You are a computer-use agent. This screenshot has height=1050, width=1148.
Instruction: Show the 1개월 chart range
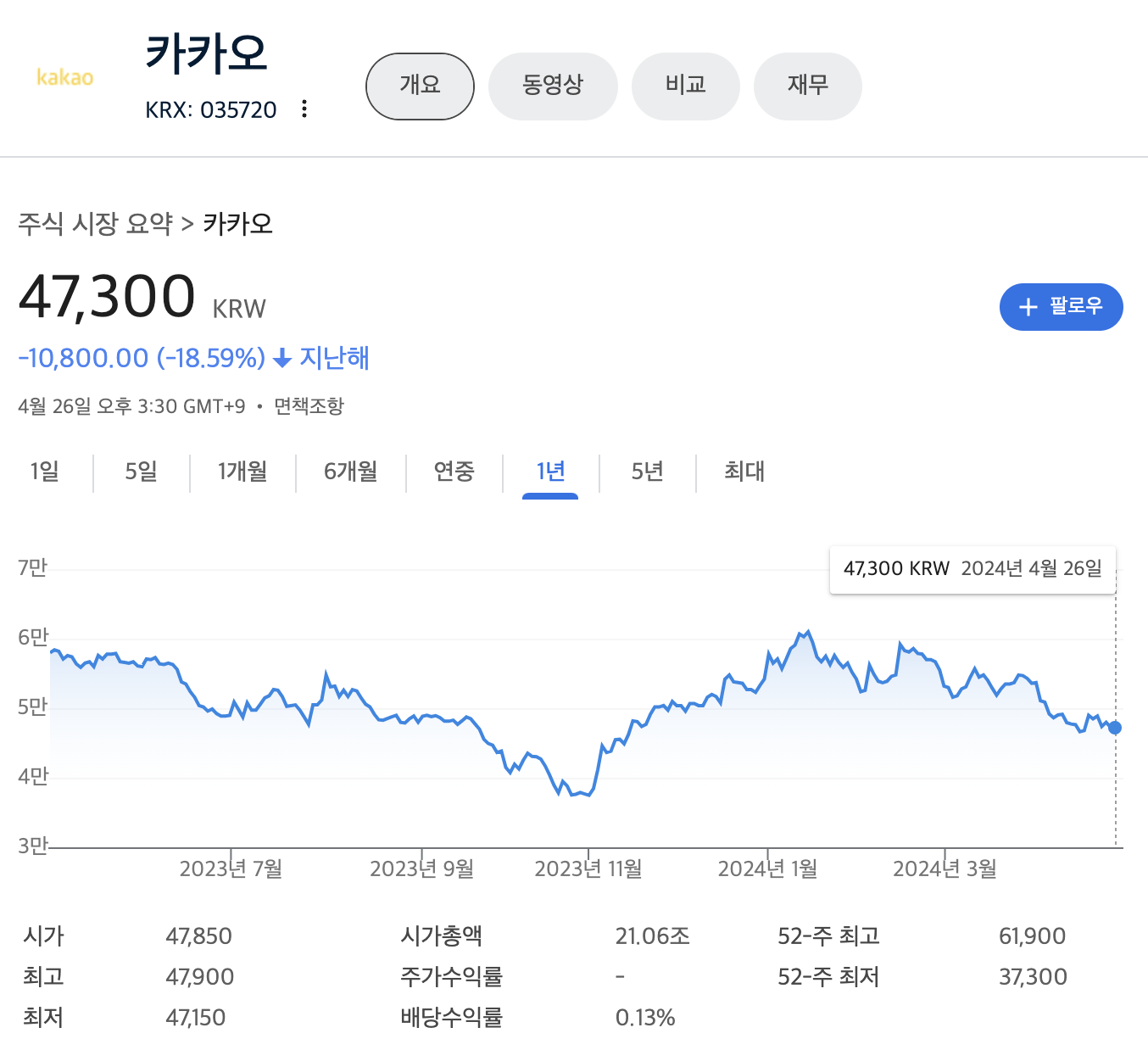pyautogui.click(x=242, y=472)
